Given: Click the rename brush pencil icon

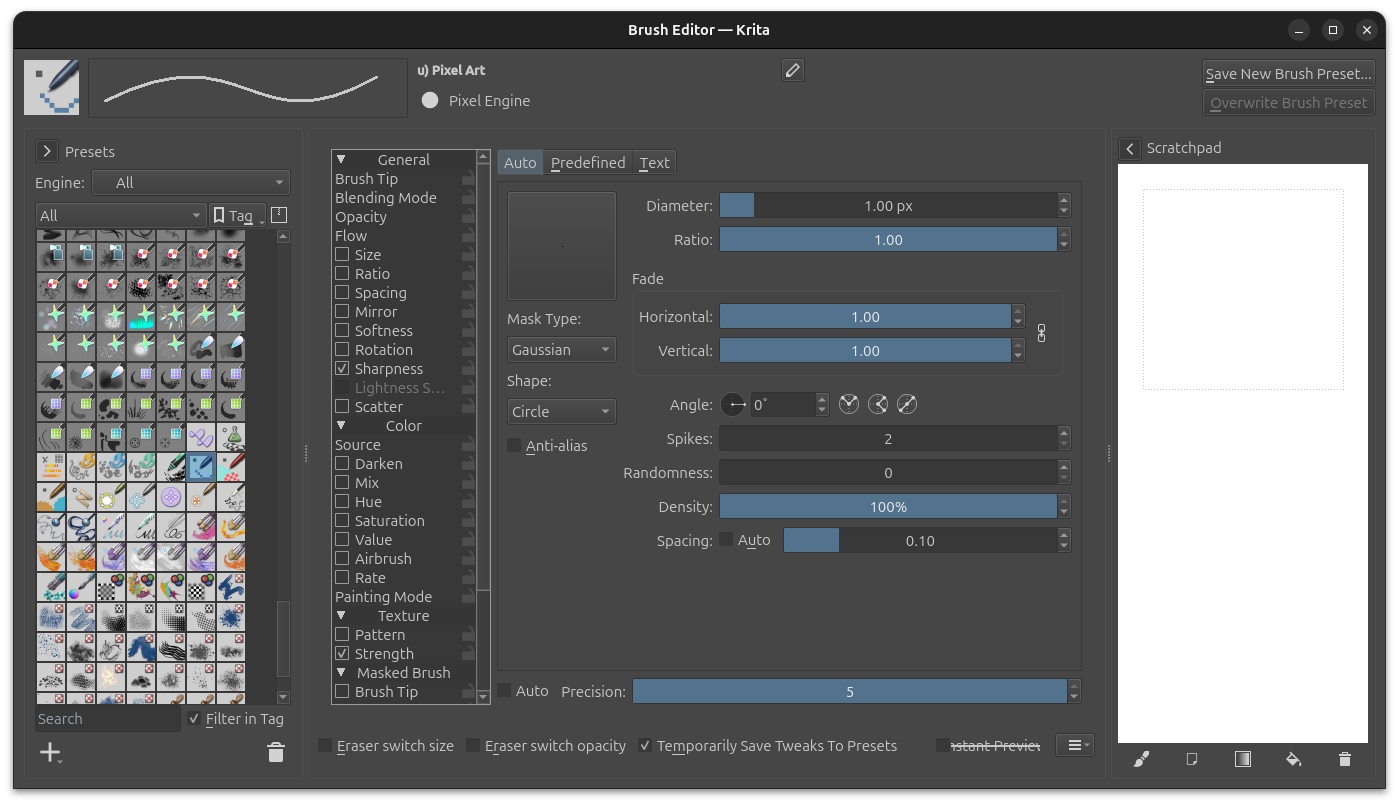Looking at the screenshot, I should pyautogui.click(x=792, y=70).
